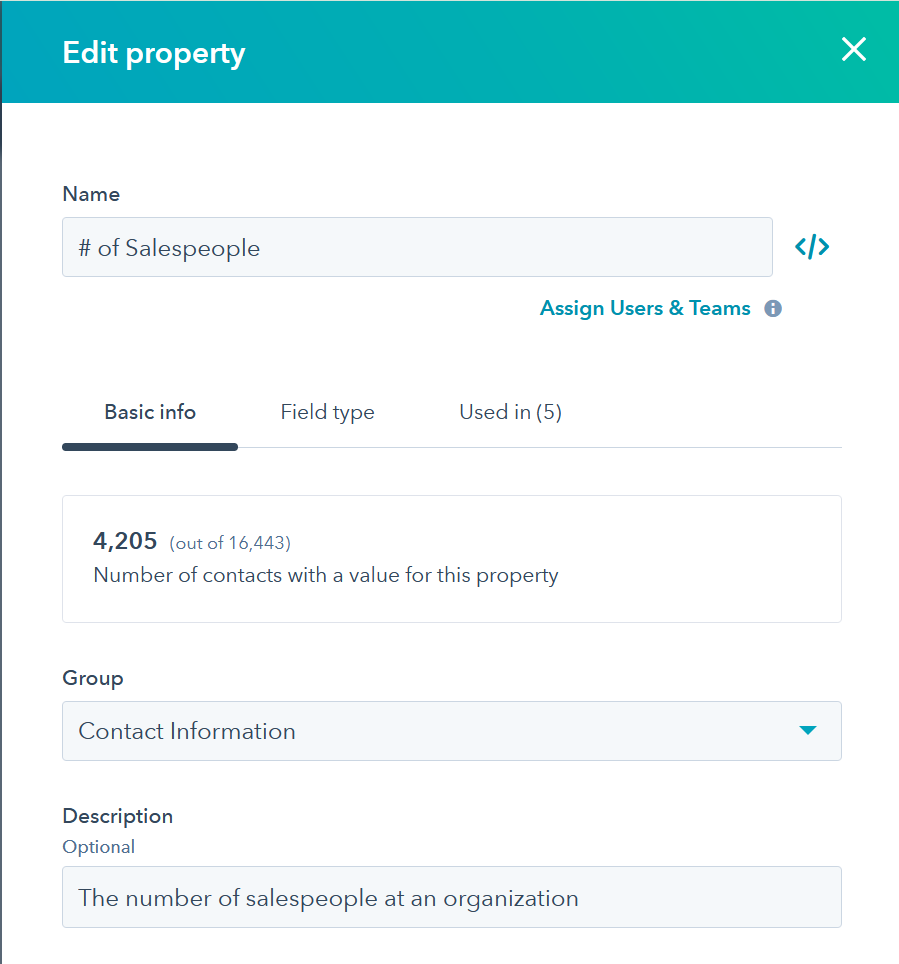The width and height of the screenshot is (899, 964).
Task: Click the Name field label
Action: 91,194
